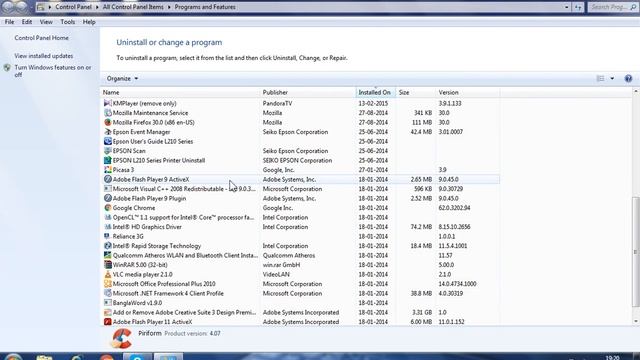Image resolution: width=640 pixels, height=360 pixels.
Task: Click the Microsoft .NET Framework 4 icon
Action: 107,293
